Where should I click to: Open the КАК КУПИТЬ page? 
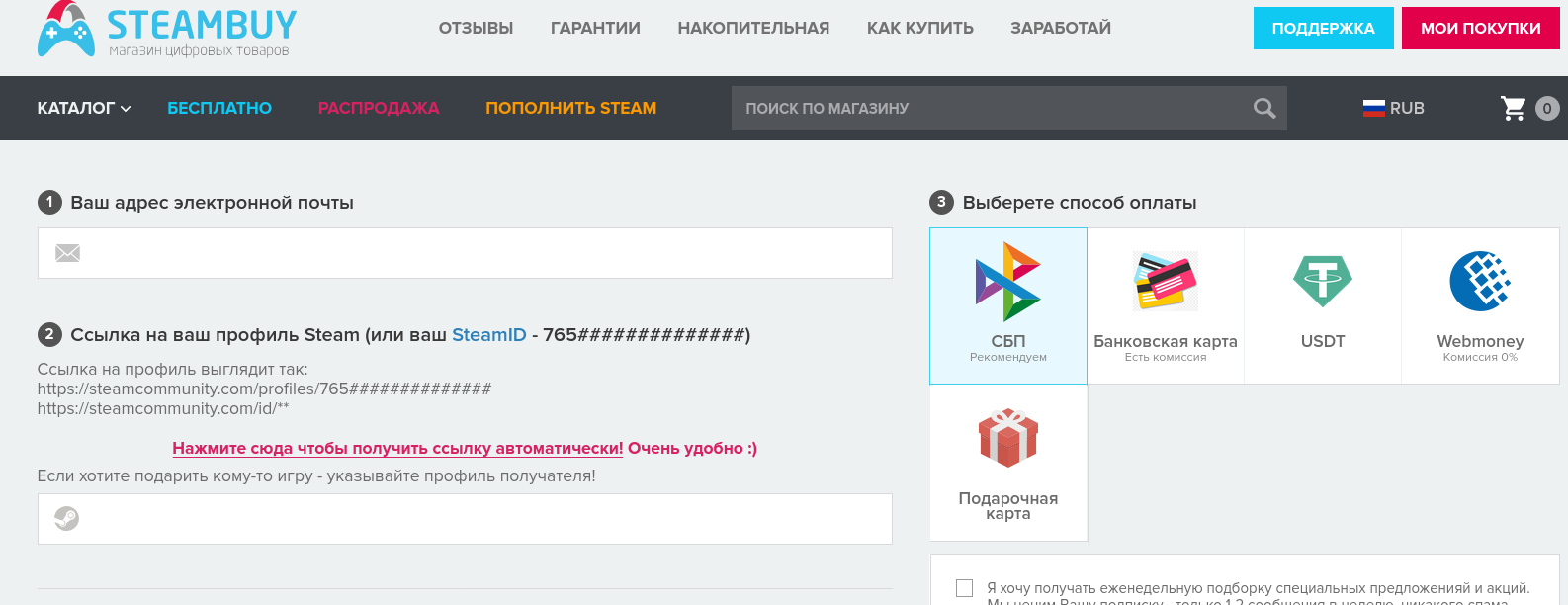coord(920,29)
